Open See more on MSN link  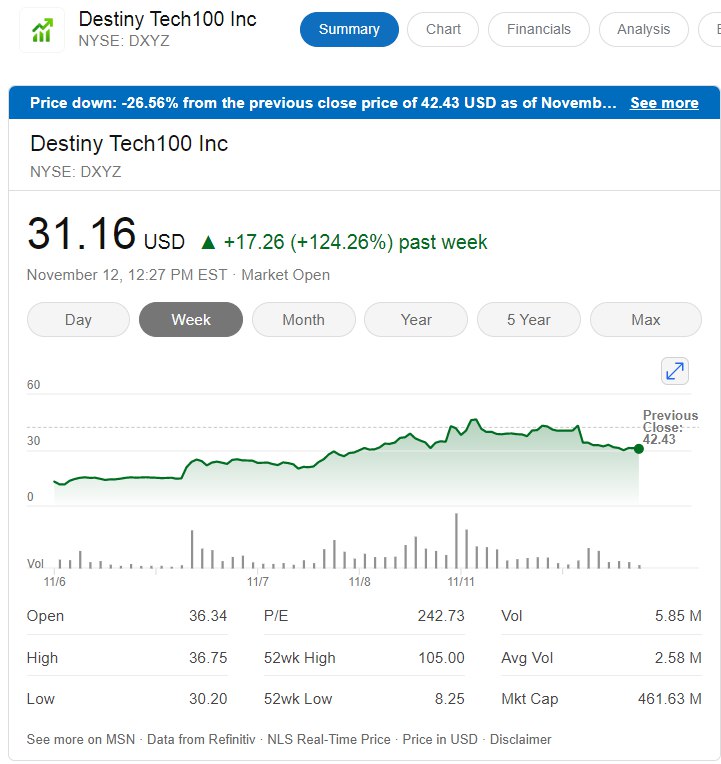click(81, 739)
